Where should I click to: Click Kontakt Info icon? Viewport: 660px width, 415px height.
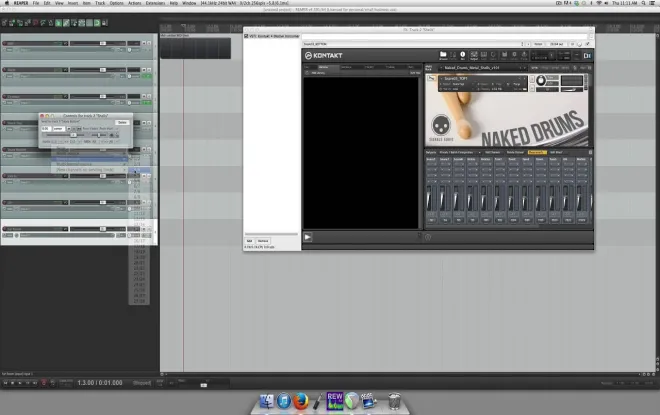(463, 55)
